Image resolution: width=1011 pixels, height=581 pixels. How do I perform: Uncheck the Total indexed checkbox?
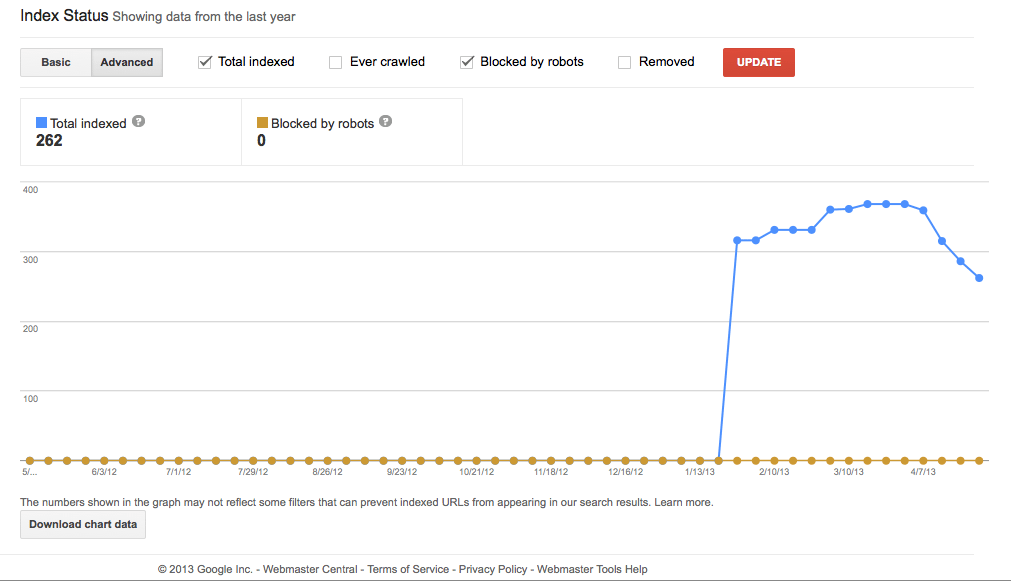[x=205, y=62]
